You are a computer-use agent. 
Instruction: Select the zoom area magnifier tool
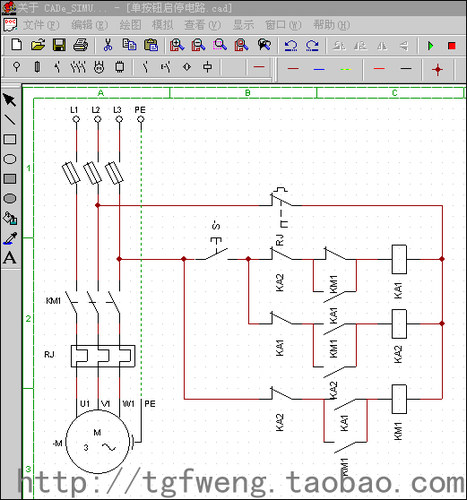coord(220,45)
